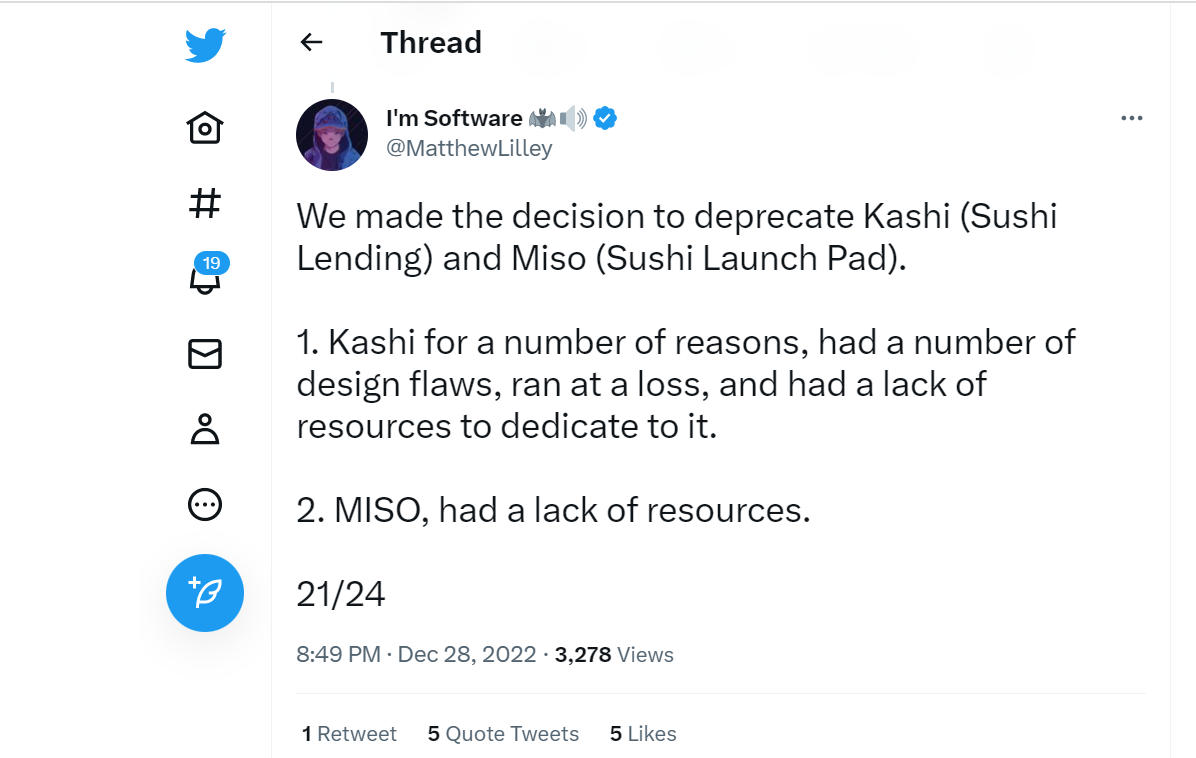1196x758 pixels.
Task: Open the More circle-ellipsis sidebar menu
Action: pos(205,504)
